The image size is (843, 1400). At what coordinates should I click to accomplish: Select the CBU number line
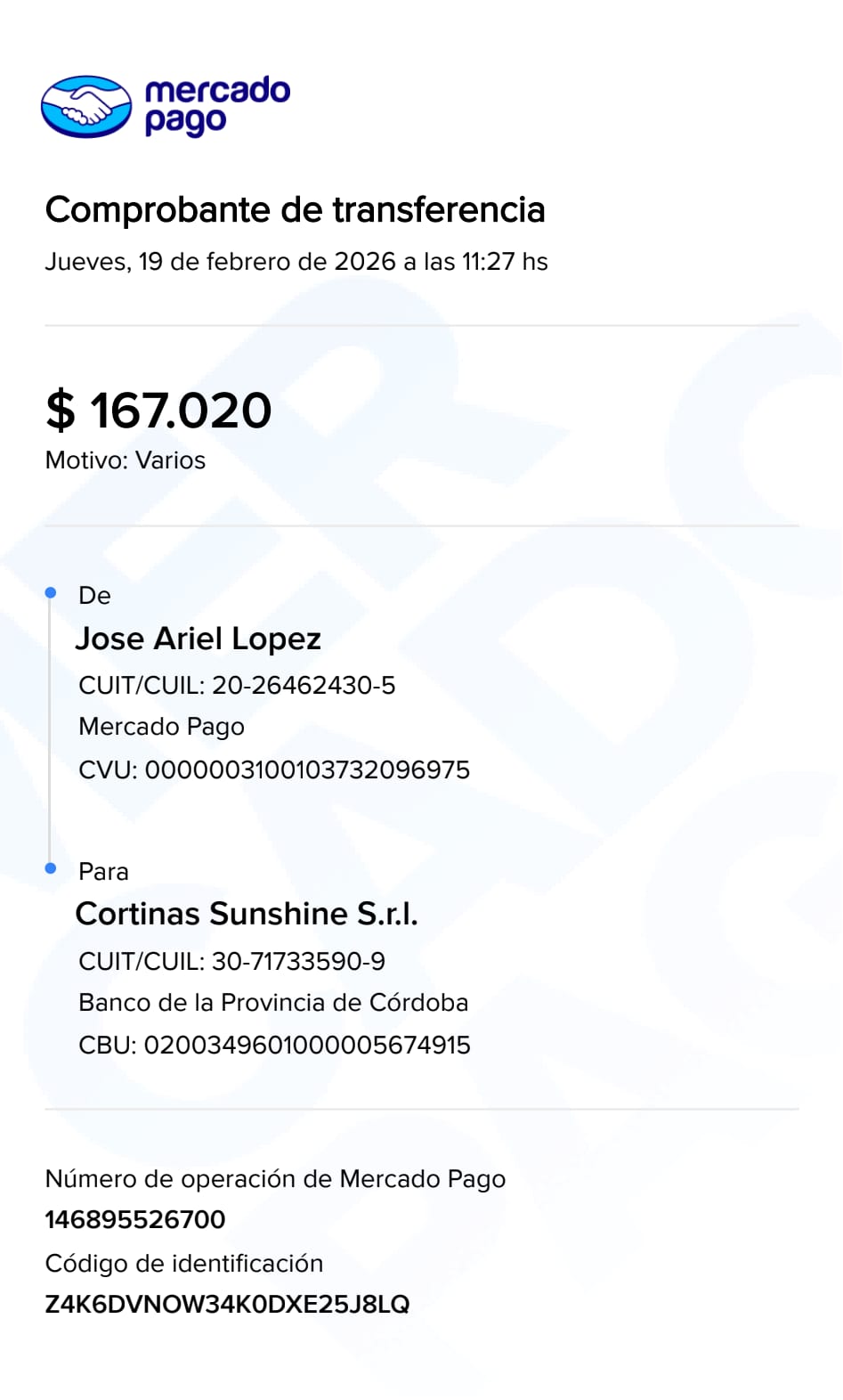pyautogui.click(x=274, y=1045)
